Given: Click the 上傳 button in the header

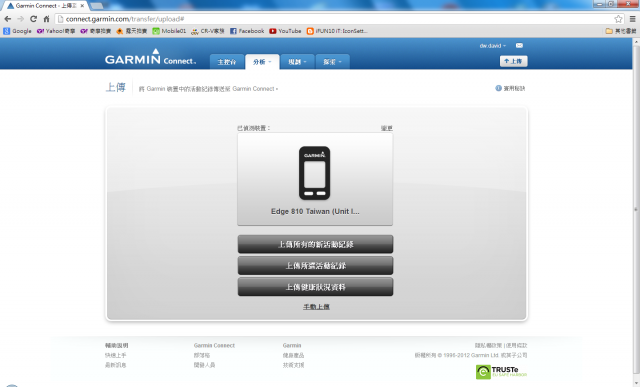Looking at the screenshot, I should pyautogui.click(x=513, y=61).
